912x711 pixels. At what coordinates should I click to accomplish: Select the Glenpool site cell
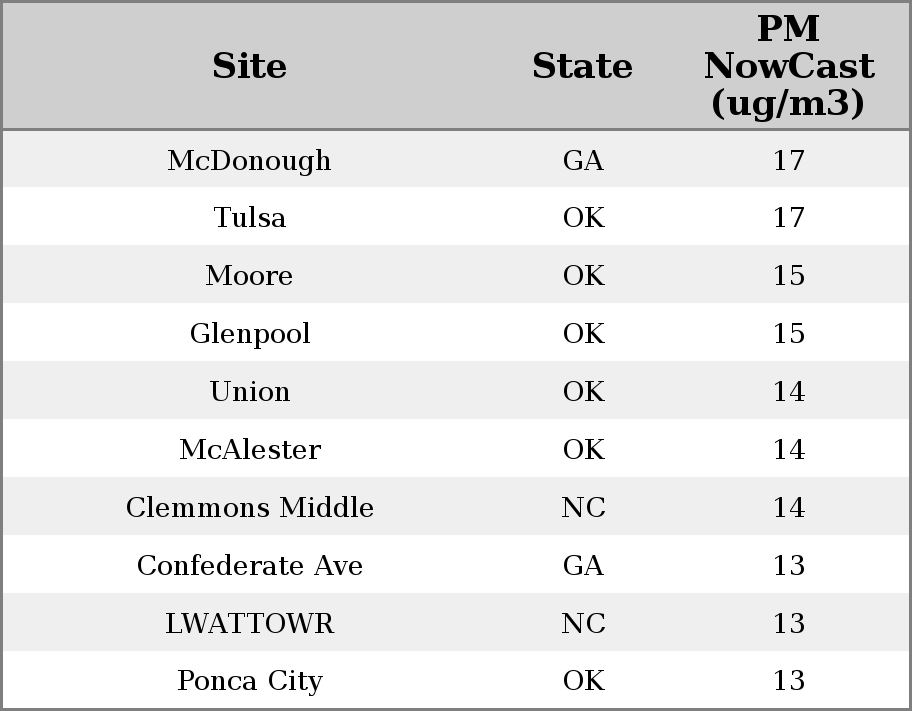[x=250, y=333]
